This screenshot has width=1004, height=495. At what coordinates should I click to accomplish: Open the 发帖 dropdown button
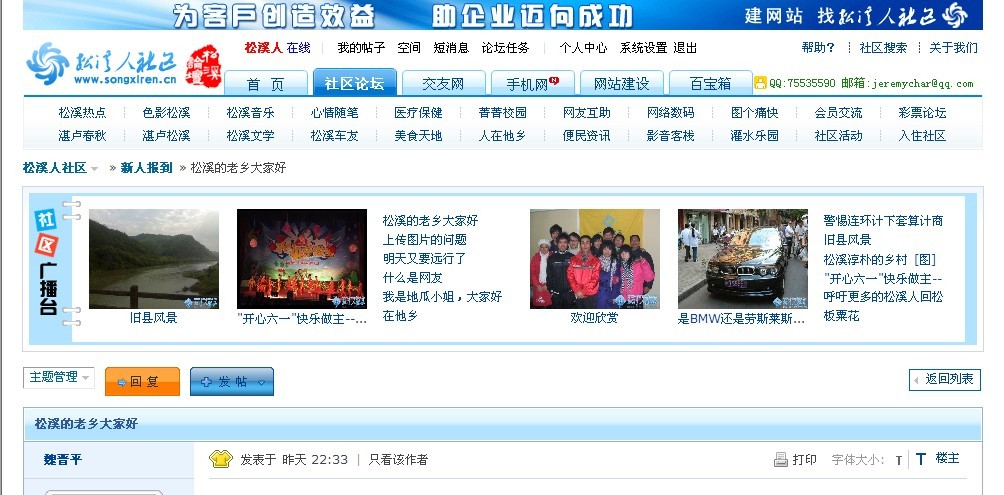[x=232, y=382]
